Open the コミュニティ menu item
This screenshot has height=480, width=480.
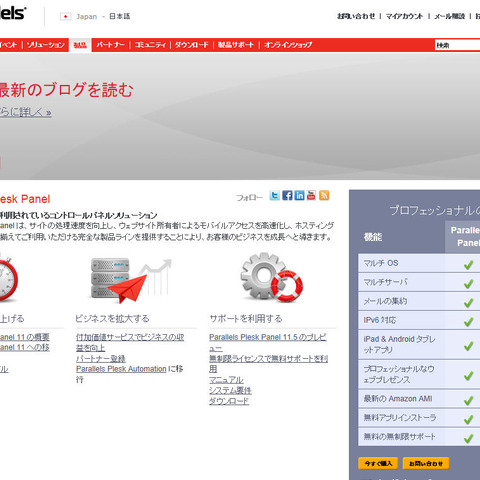coord(150,45)
